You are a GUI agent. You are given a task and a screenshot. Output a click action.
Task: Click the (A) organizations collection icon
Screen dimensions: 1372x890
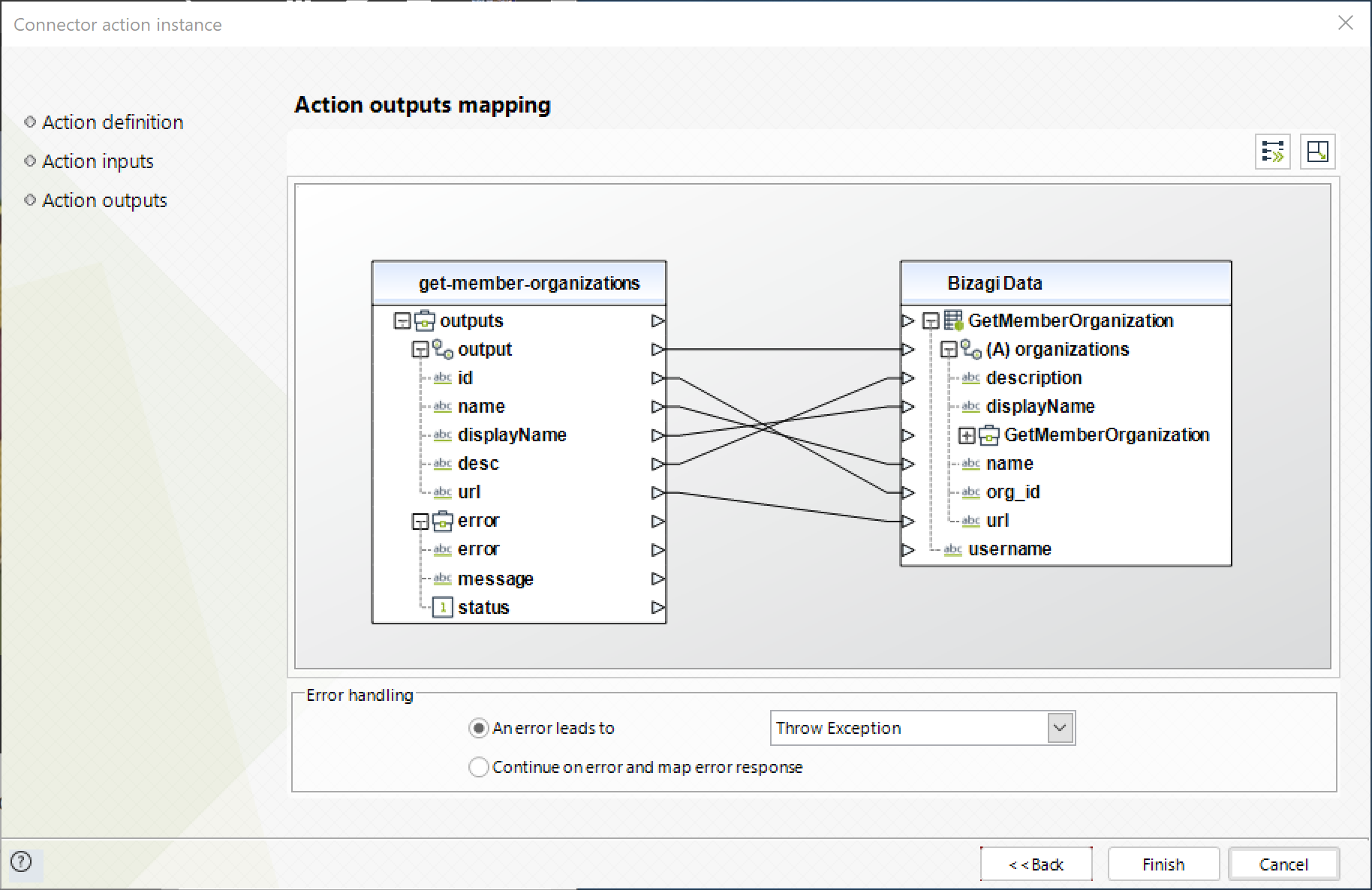(971, 349)
